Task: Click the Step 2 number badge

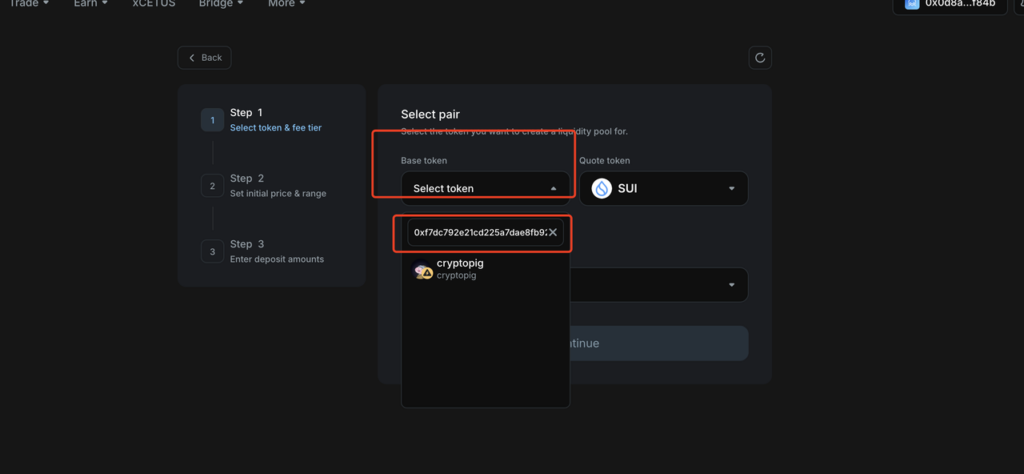Action: 212,186
